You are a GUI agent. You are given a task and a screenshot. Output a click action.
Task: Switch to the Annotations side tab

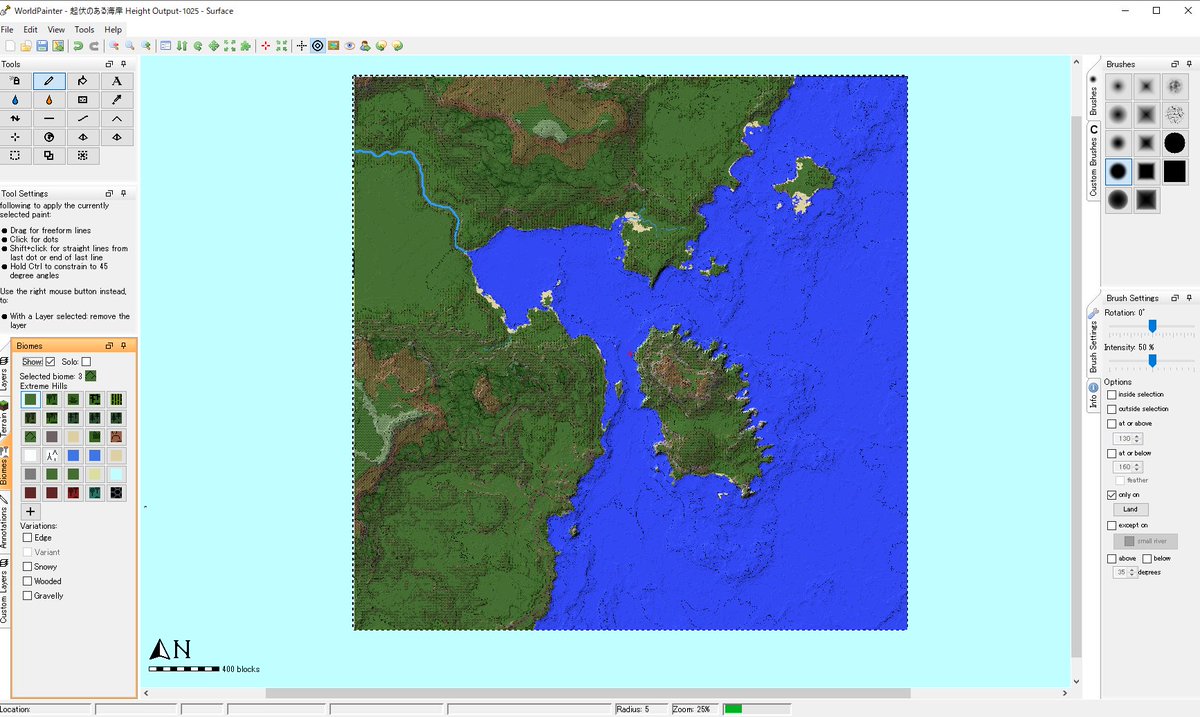coord(4,521)
